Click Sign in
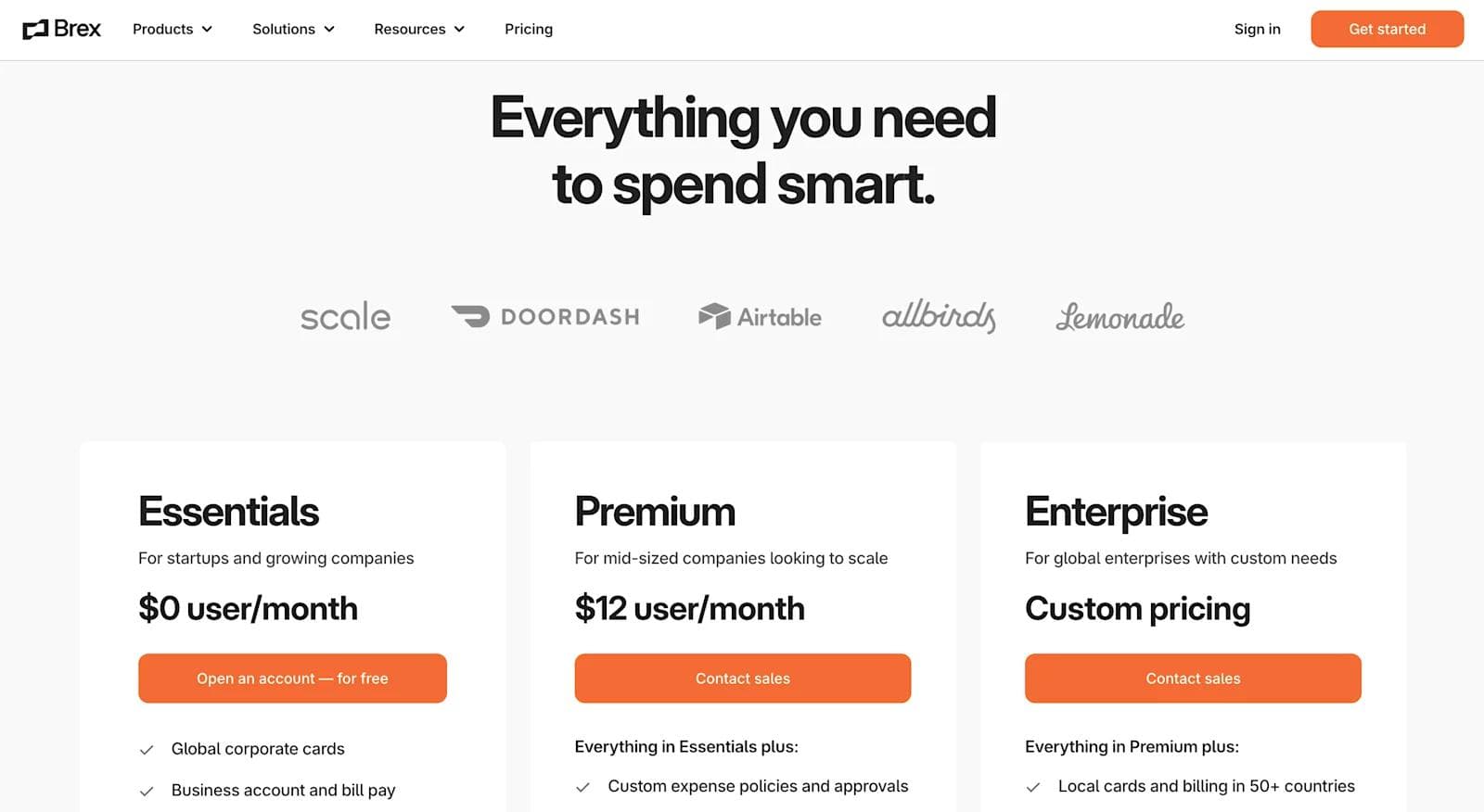This screenshot has height=812, width=1484. [1257, 29]
